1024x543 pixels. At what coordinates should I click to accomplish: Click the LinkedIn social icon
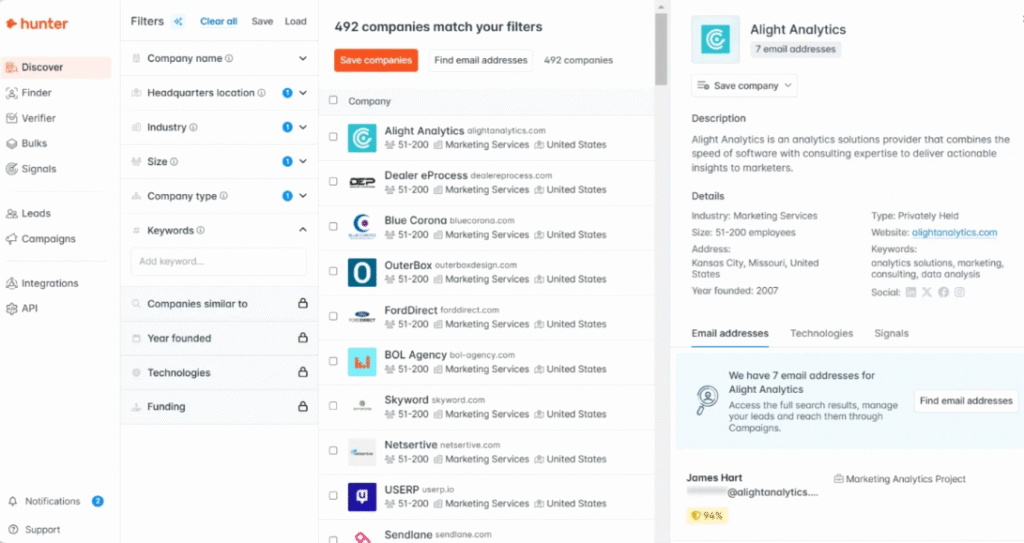tap(911, 292)
